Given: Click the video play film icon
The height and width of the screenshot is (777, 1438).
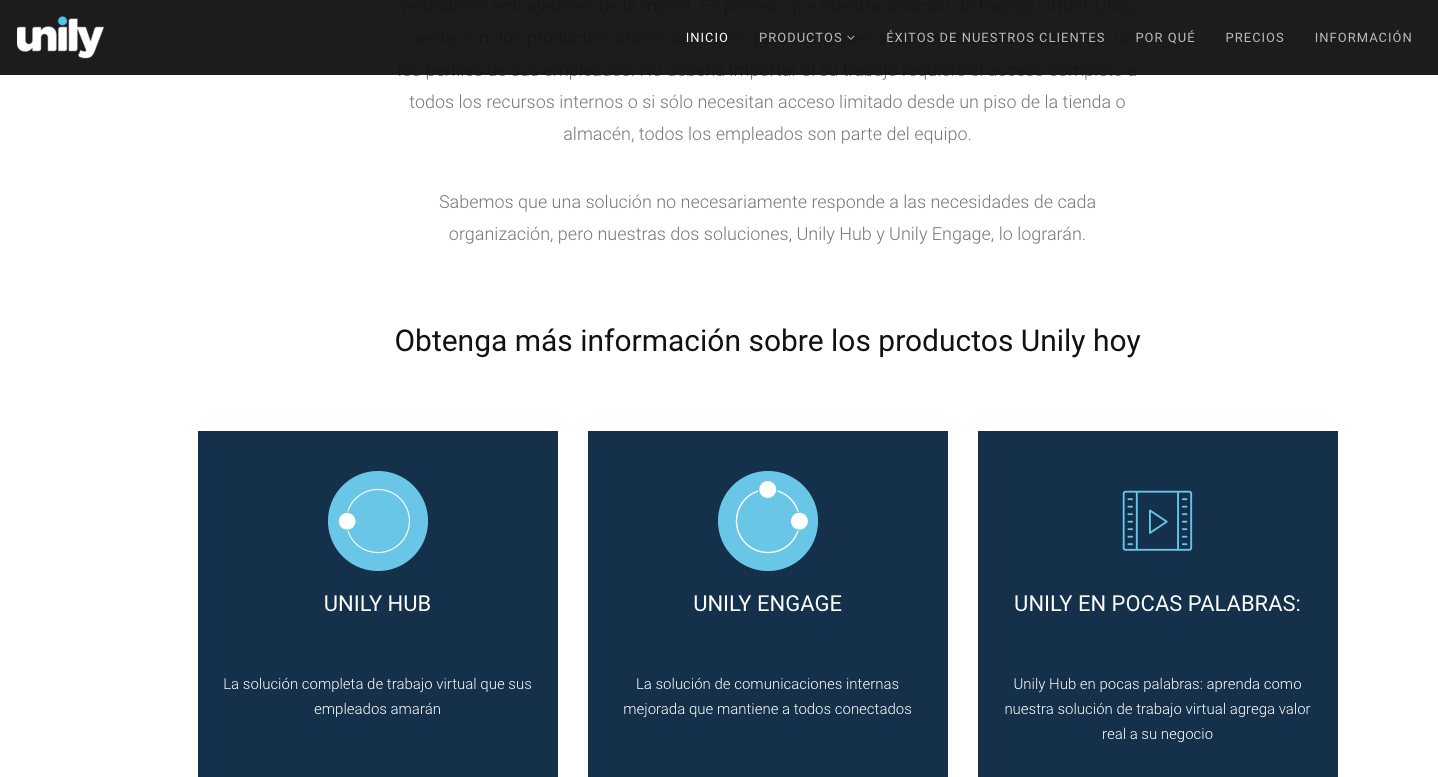Looking at the screenshot, I should pos(1157,521).
